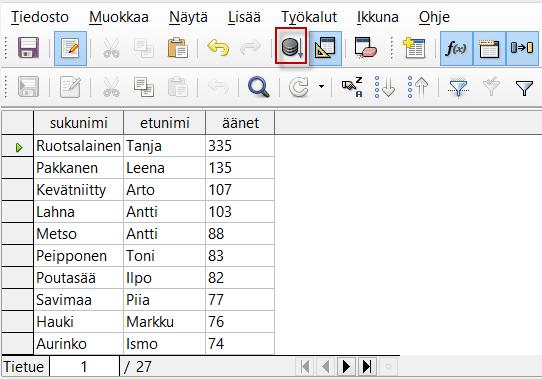
Task: Click the votes cell 77
Action: point(240,300)
